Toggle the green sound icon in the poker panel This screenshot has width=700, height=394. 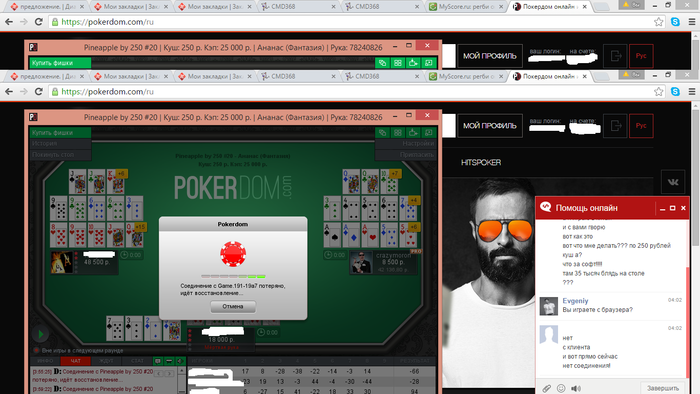(180, 361)
